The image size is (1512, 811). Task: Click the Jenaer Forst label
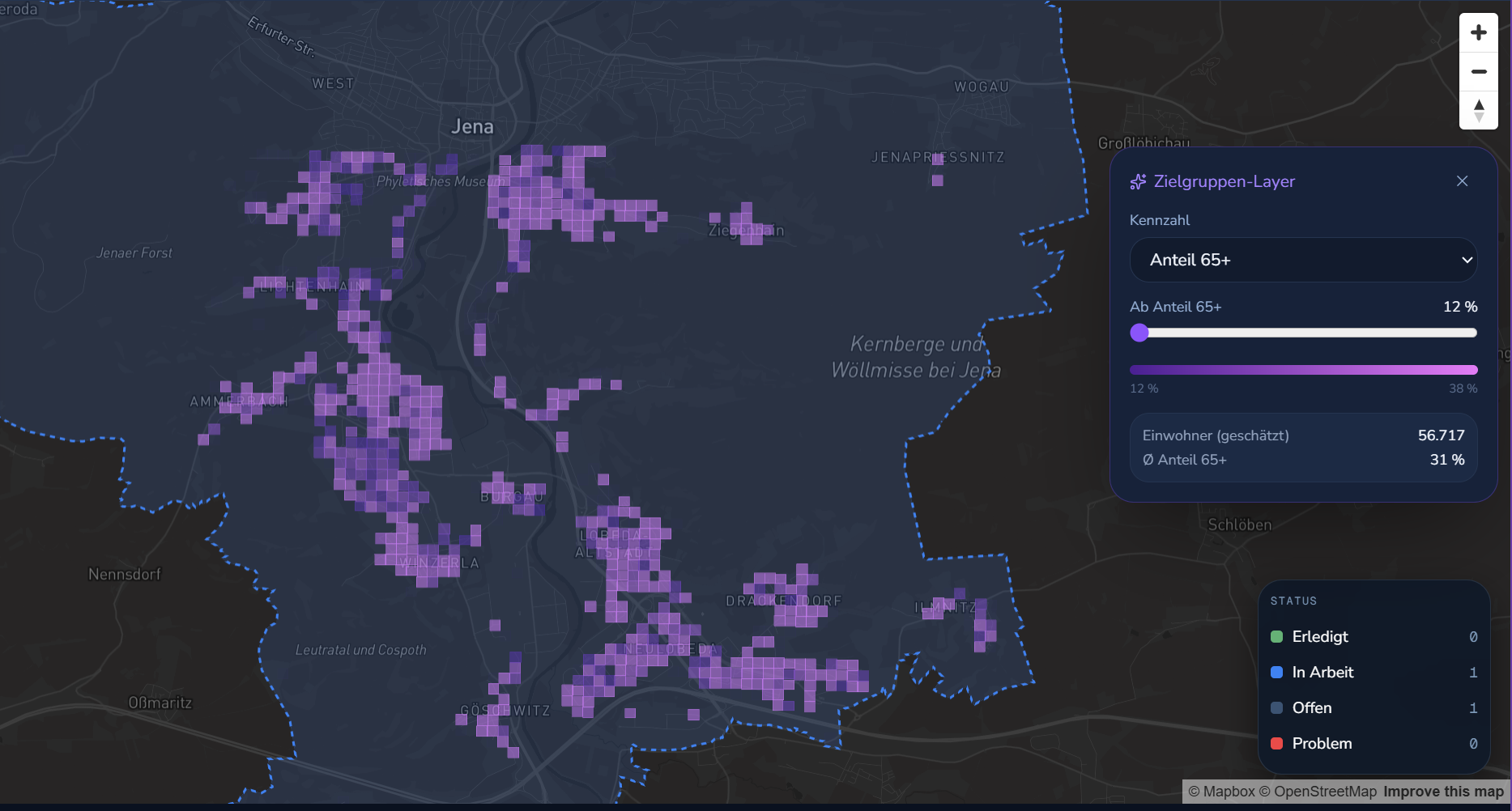point(134,253)
